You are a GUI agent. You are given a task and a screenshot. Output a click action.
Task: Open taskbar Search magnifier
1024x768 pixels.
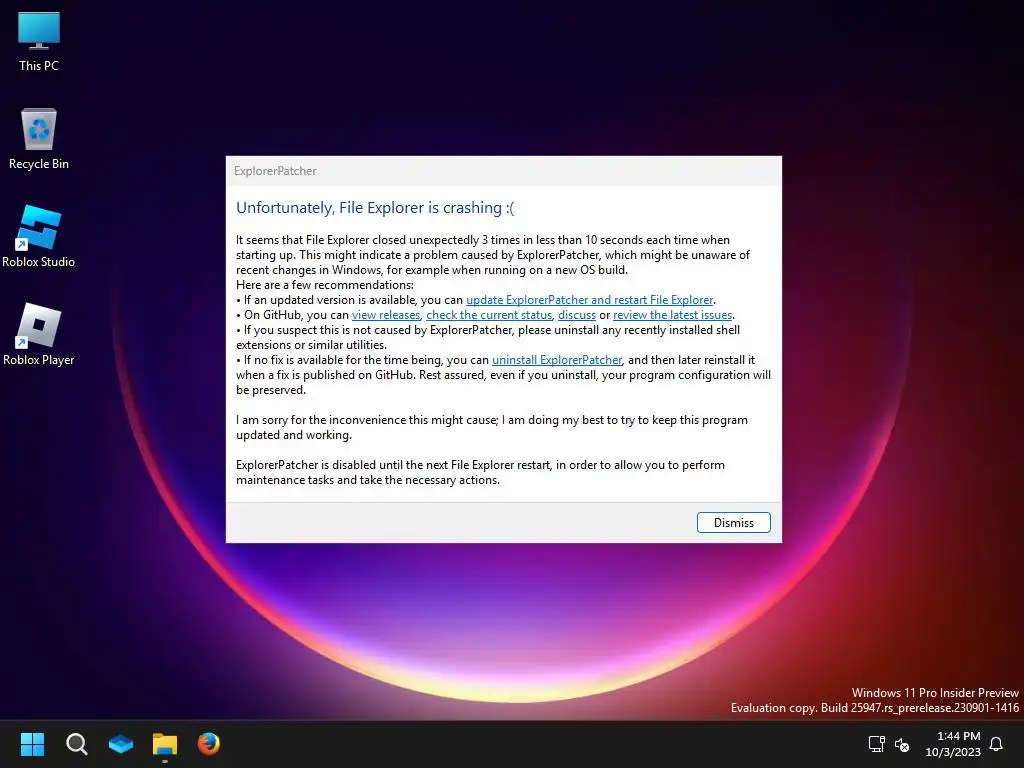click(x=76, y=744)
